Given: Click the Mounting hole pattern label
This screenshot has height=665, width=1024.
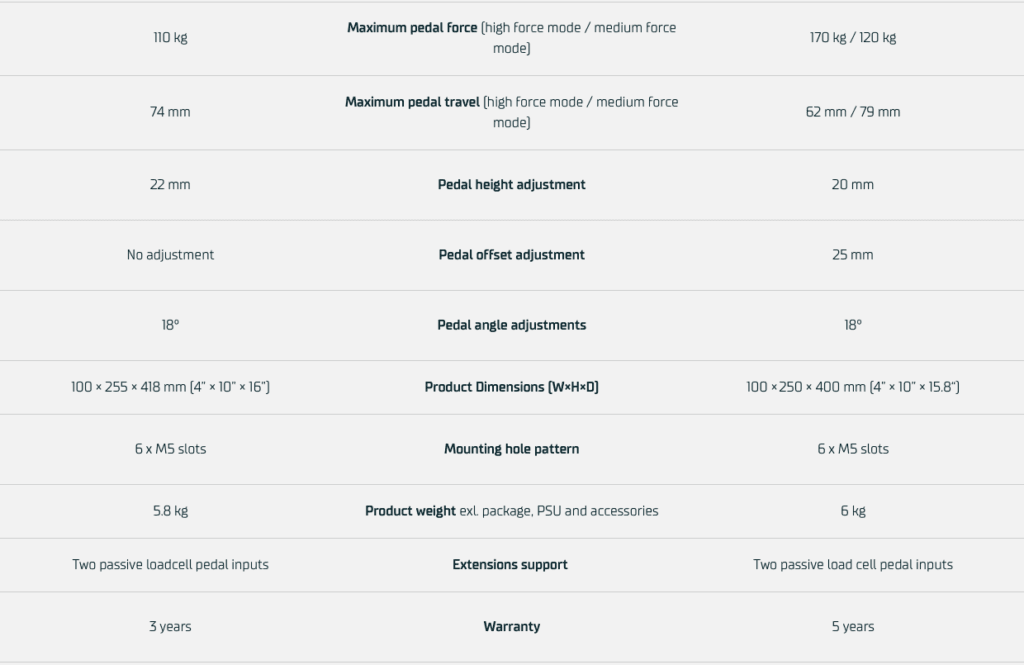Looking at the screenshot, I should 511,449.
